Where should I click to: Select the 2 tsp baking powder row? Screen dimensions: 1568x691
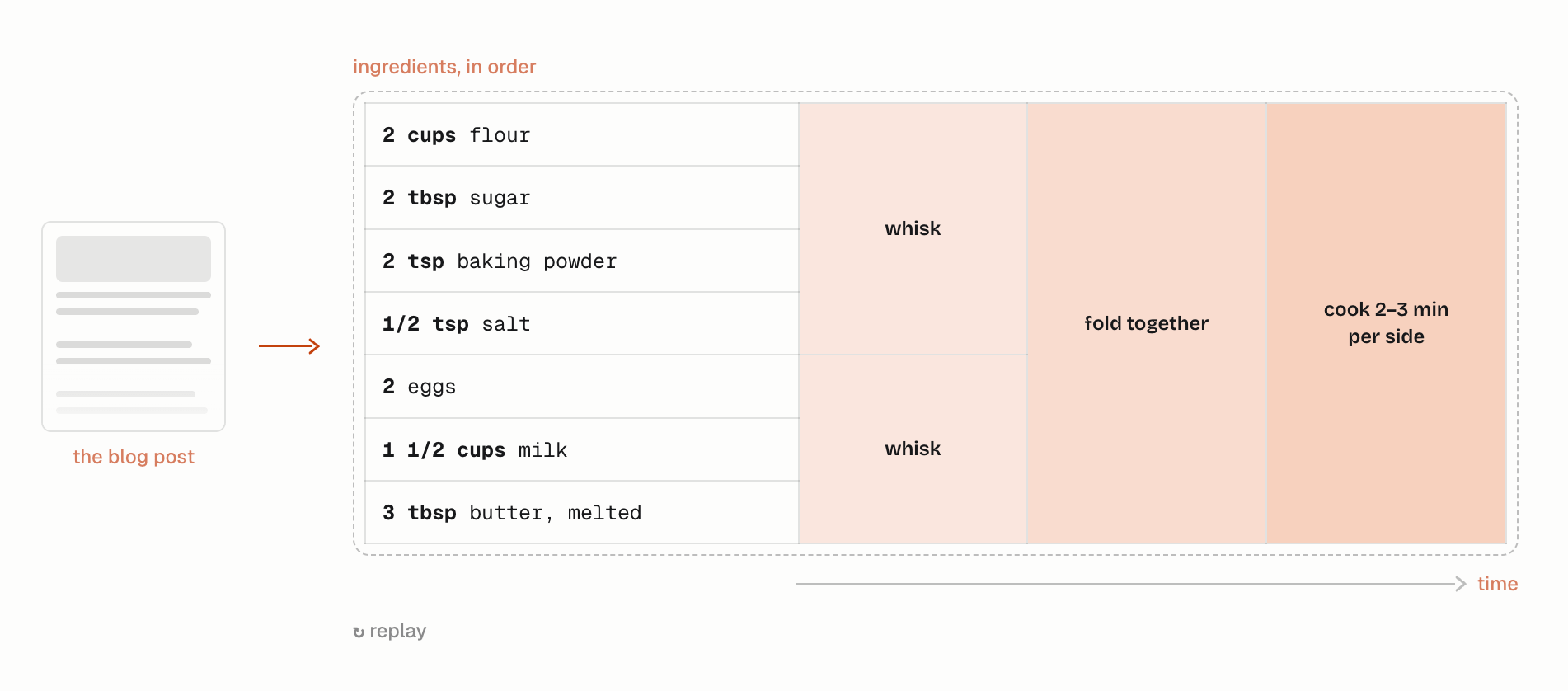(582, 261)
